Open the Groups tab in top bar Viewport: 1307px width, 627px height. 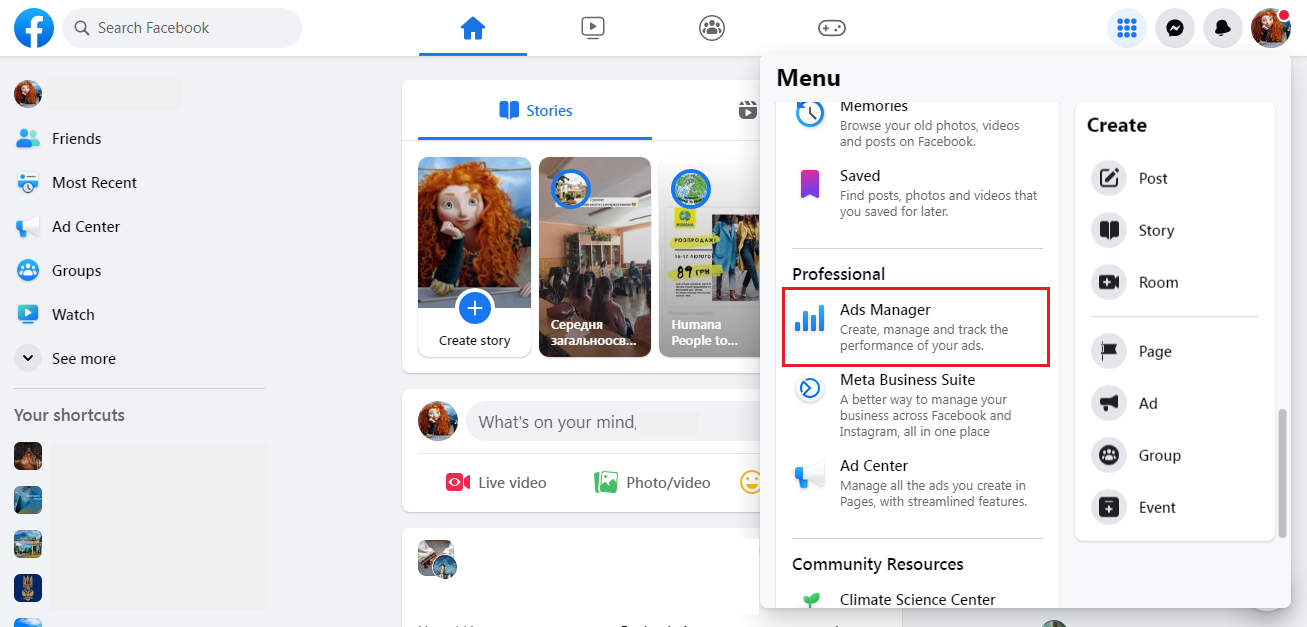click(x=712, y=28)
